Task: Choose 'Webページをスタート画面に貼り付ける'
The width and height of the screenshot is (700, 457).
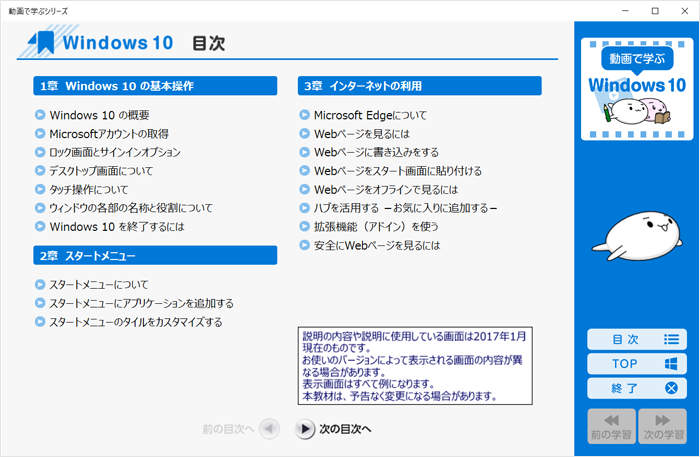Action: (x=398, y=171)
